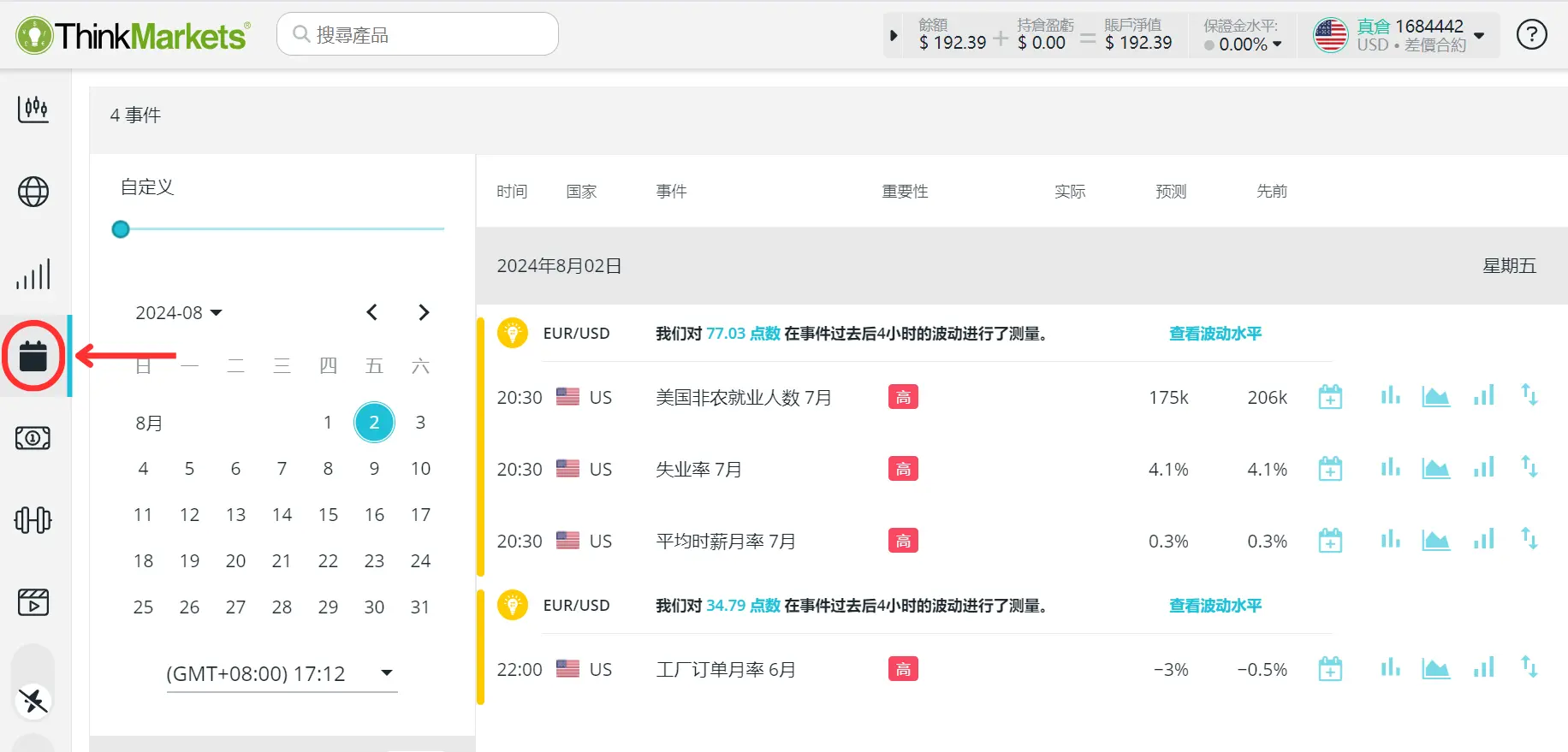Click the help question mark icon
This screenshot has width=1568, height=752.
(x=1531, y=35)
